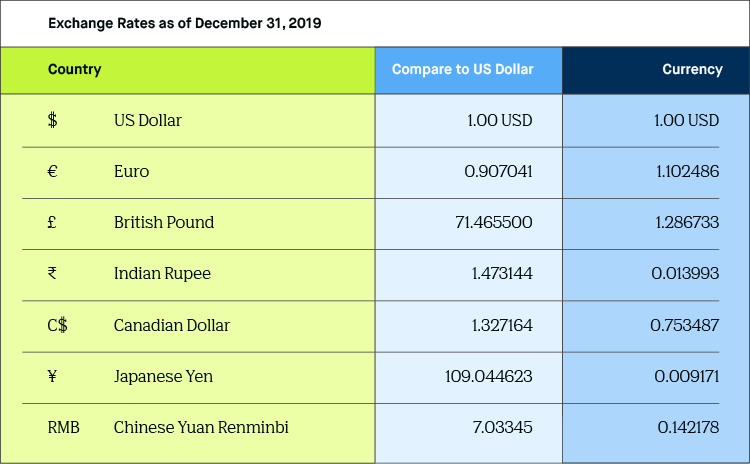The image size is (750, 464).
Task: Select the C$ Canadian Dollar symbol
Action: [57, 325]
